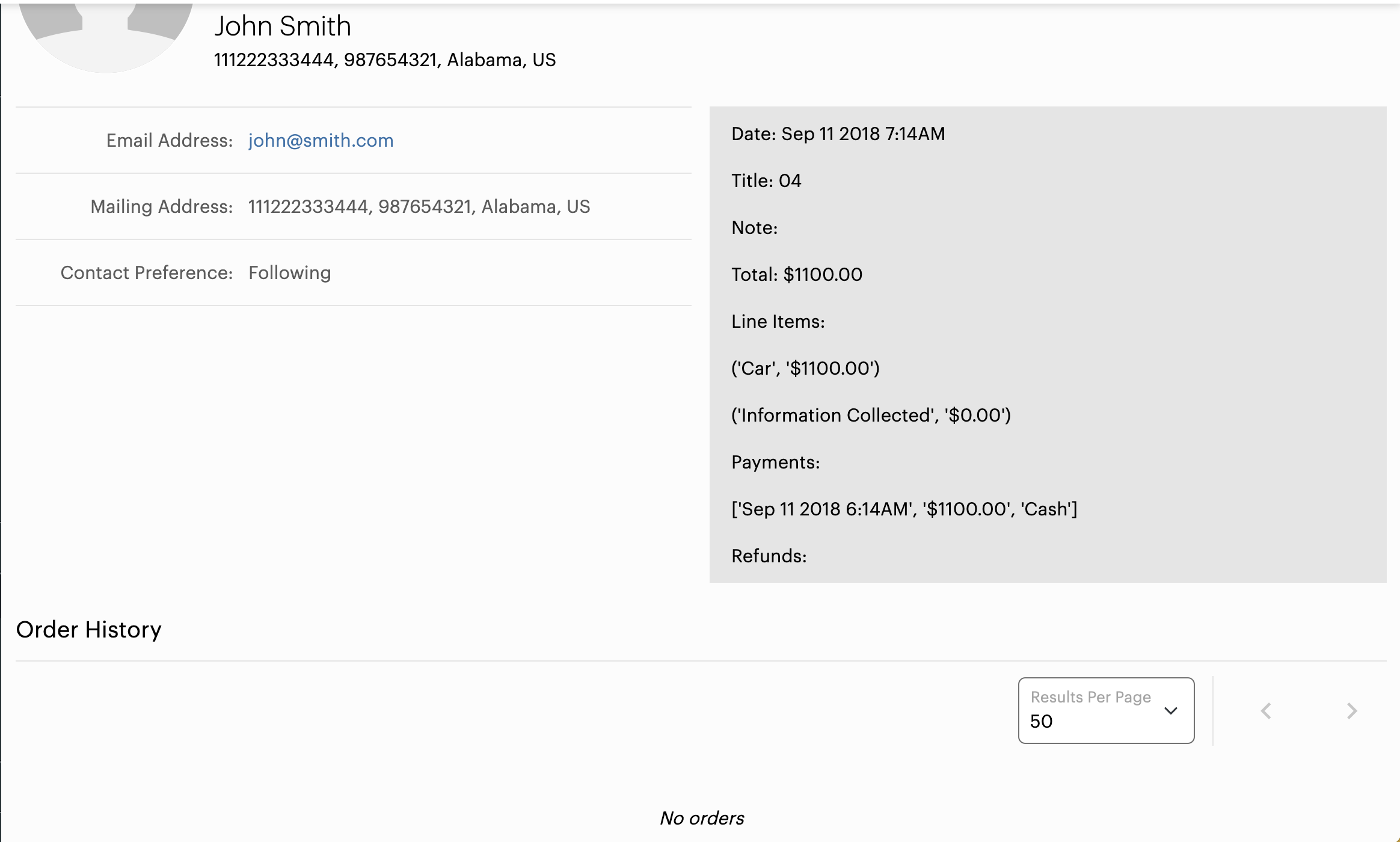
Task: Click the Contact Preference value Following
Action: [x=290, y=272]
